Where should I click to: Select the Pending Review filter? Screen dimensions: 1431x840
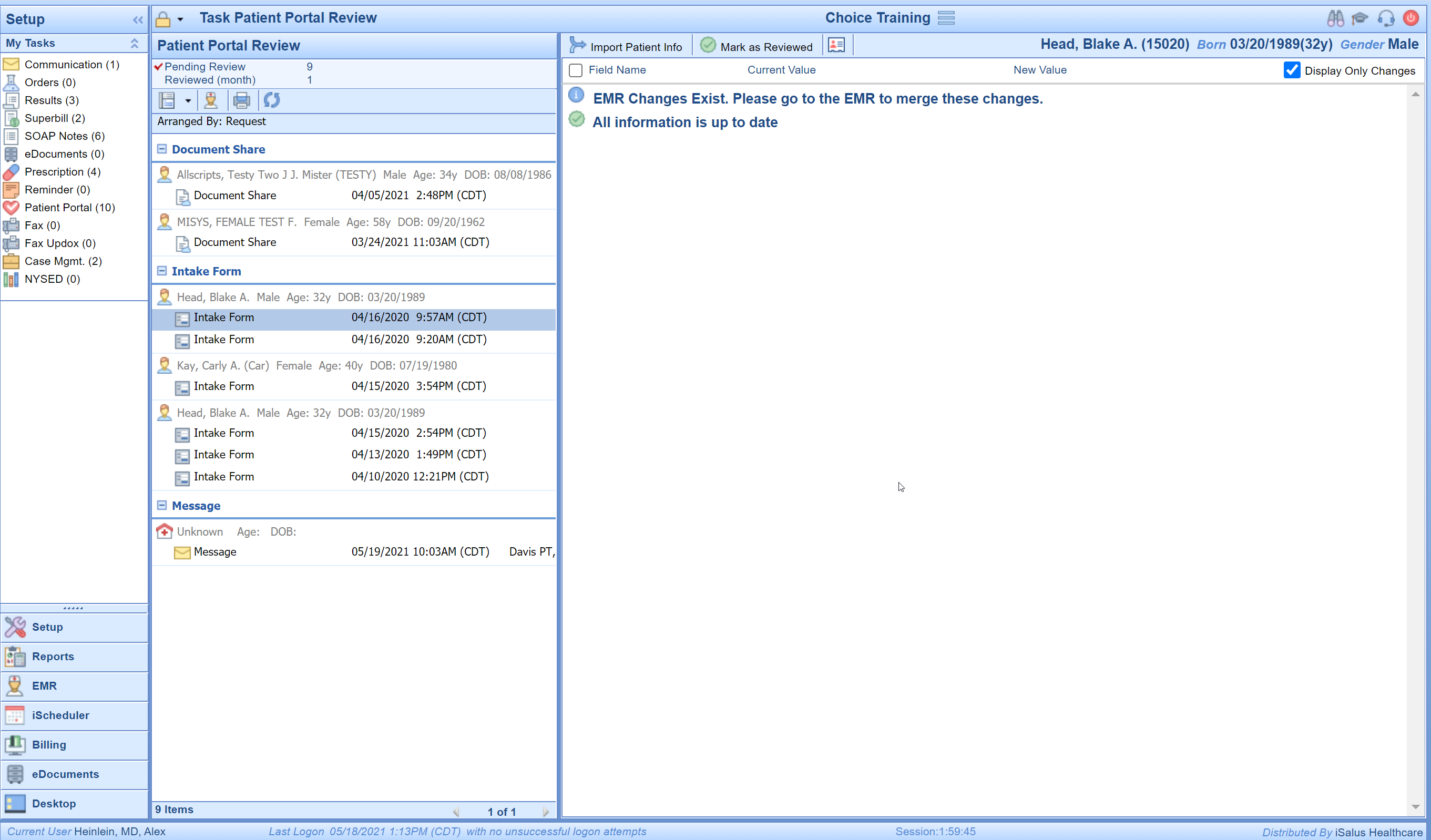[205, 66]
